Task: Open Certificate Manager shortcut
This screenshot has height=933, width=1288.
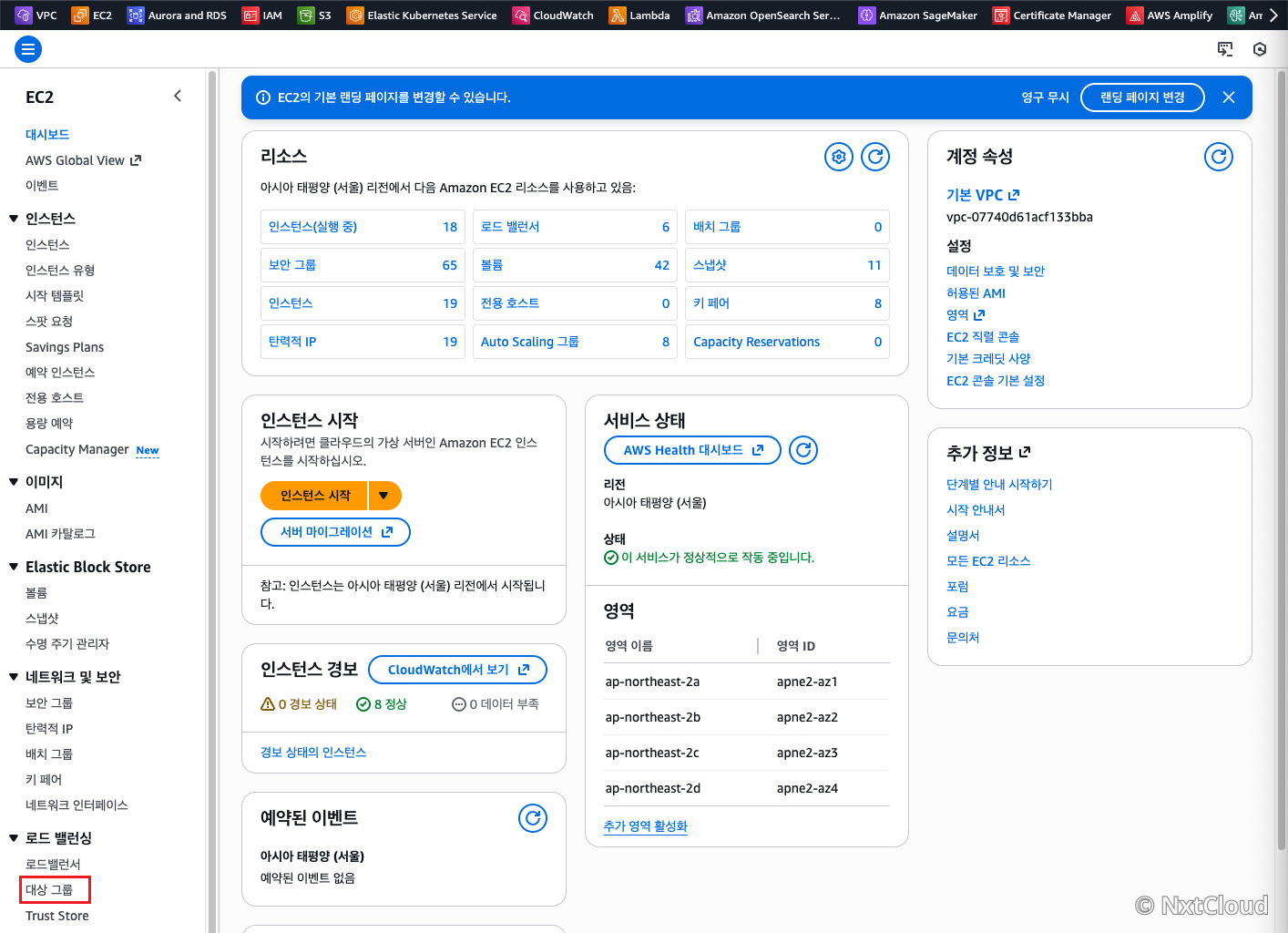Action: click(x=1052, y=15)
